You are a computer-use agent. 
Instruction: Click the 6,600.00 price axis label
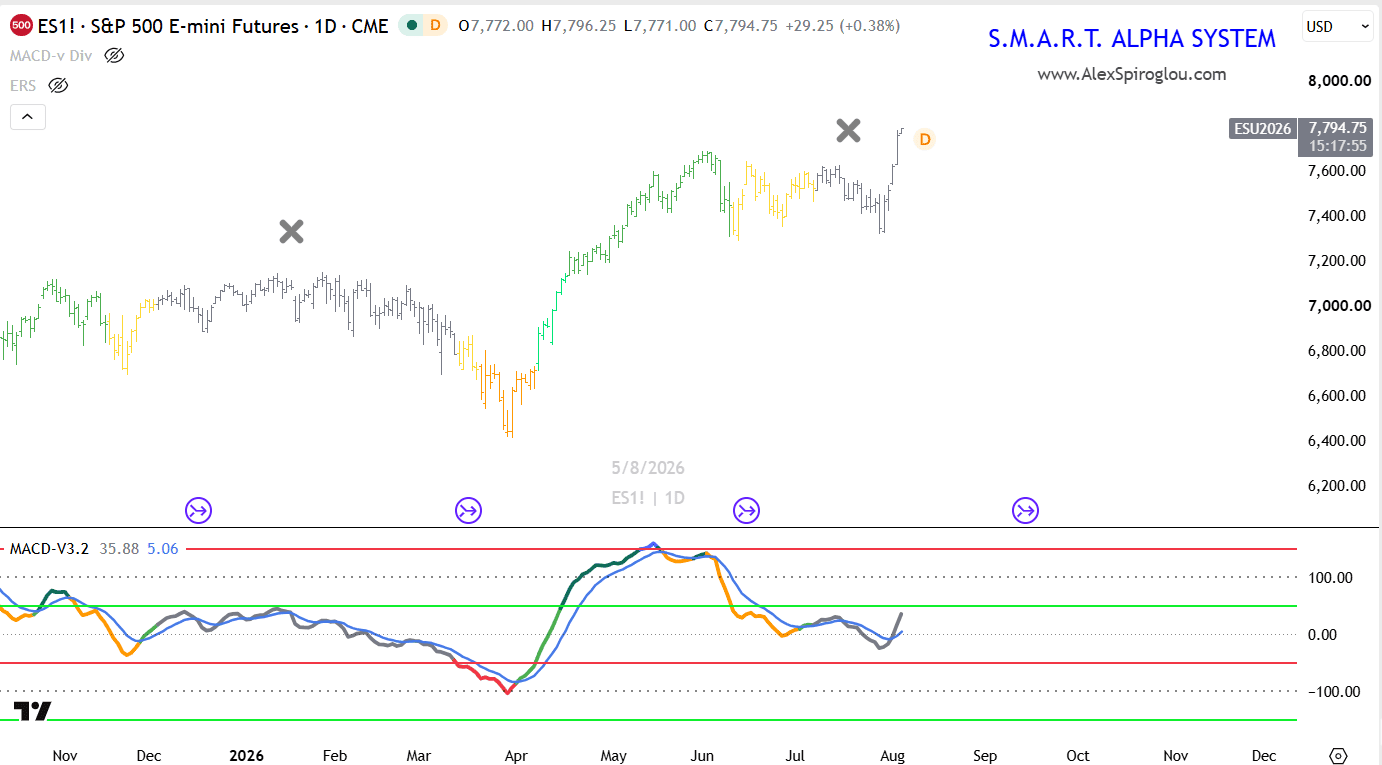1337,396
